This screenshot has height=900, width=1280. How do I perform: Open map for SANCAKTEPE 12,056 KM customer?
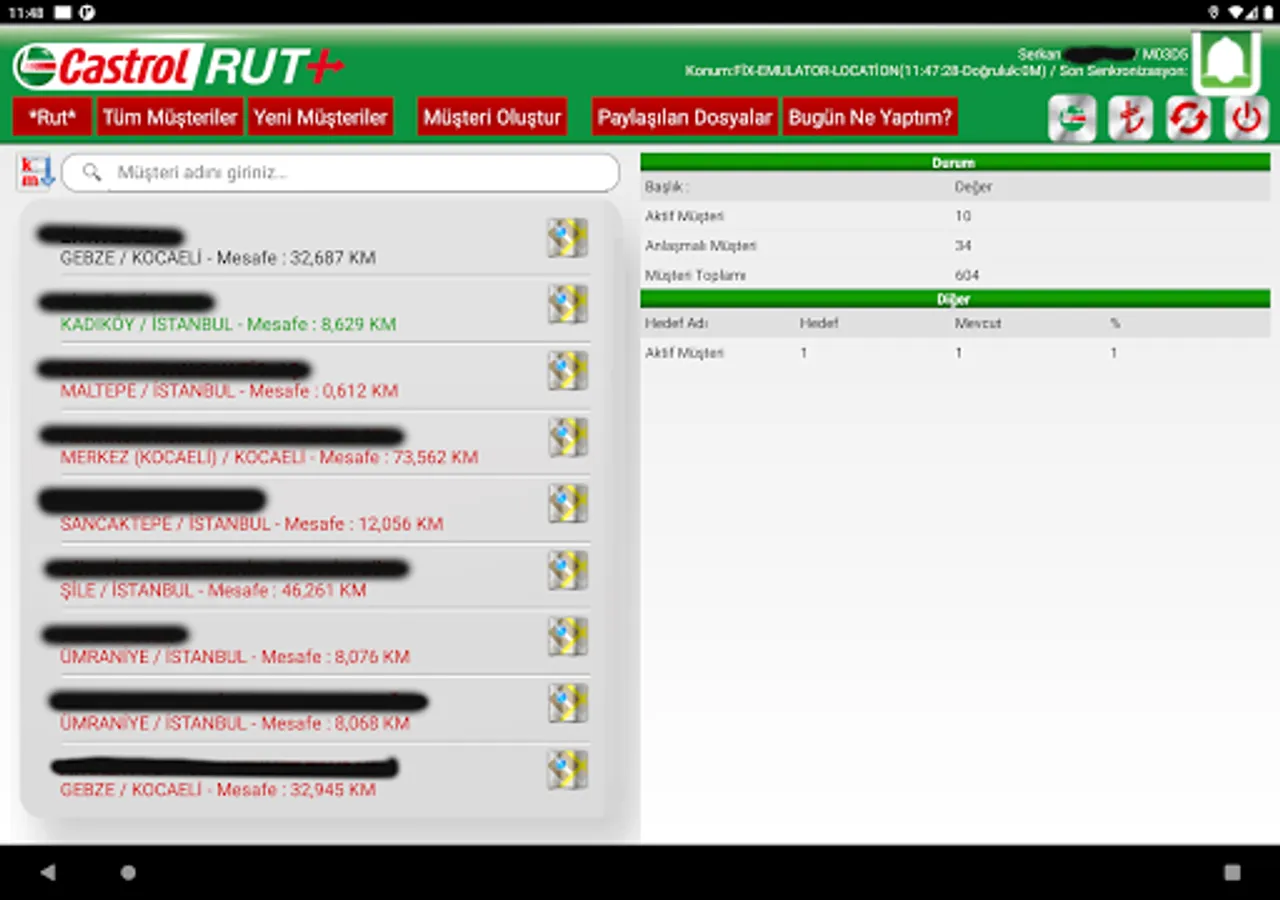click(567, 504)
